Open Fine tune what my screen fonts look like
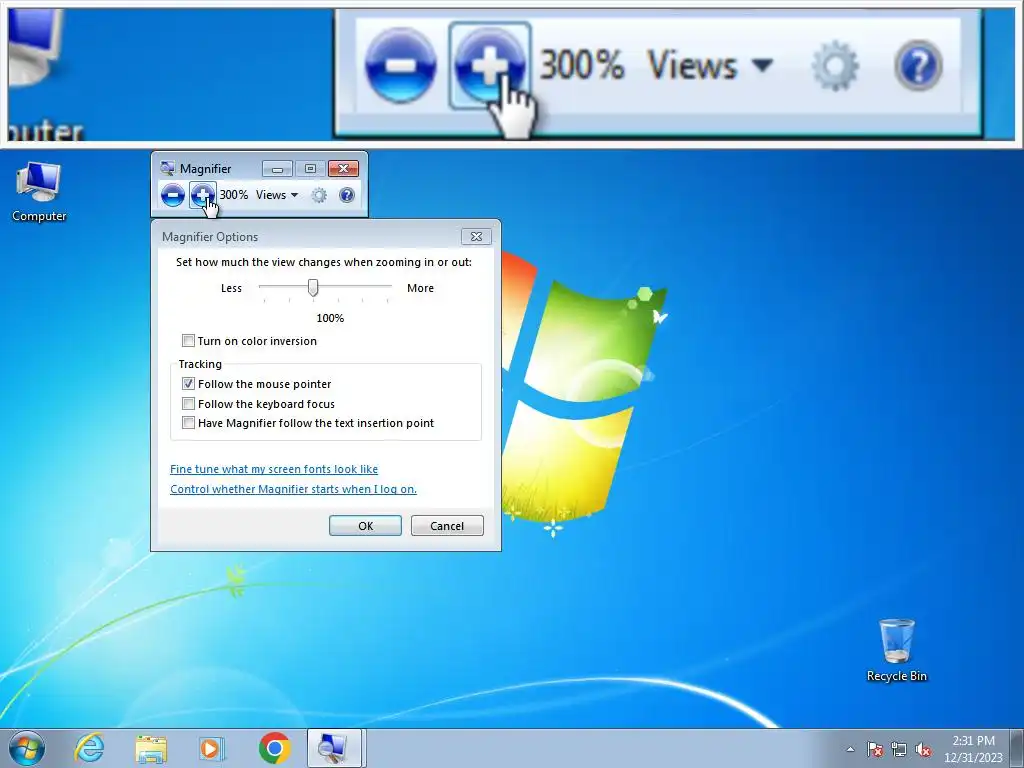Image resolution: width=1024 pixels, height=768 pixels. 274,469
